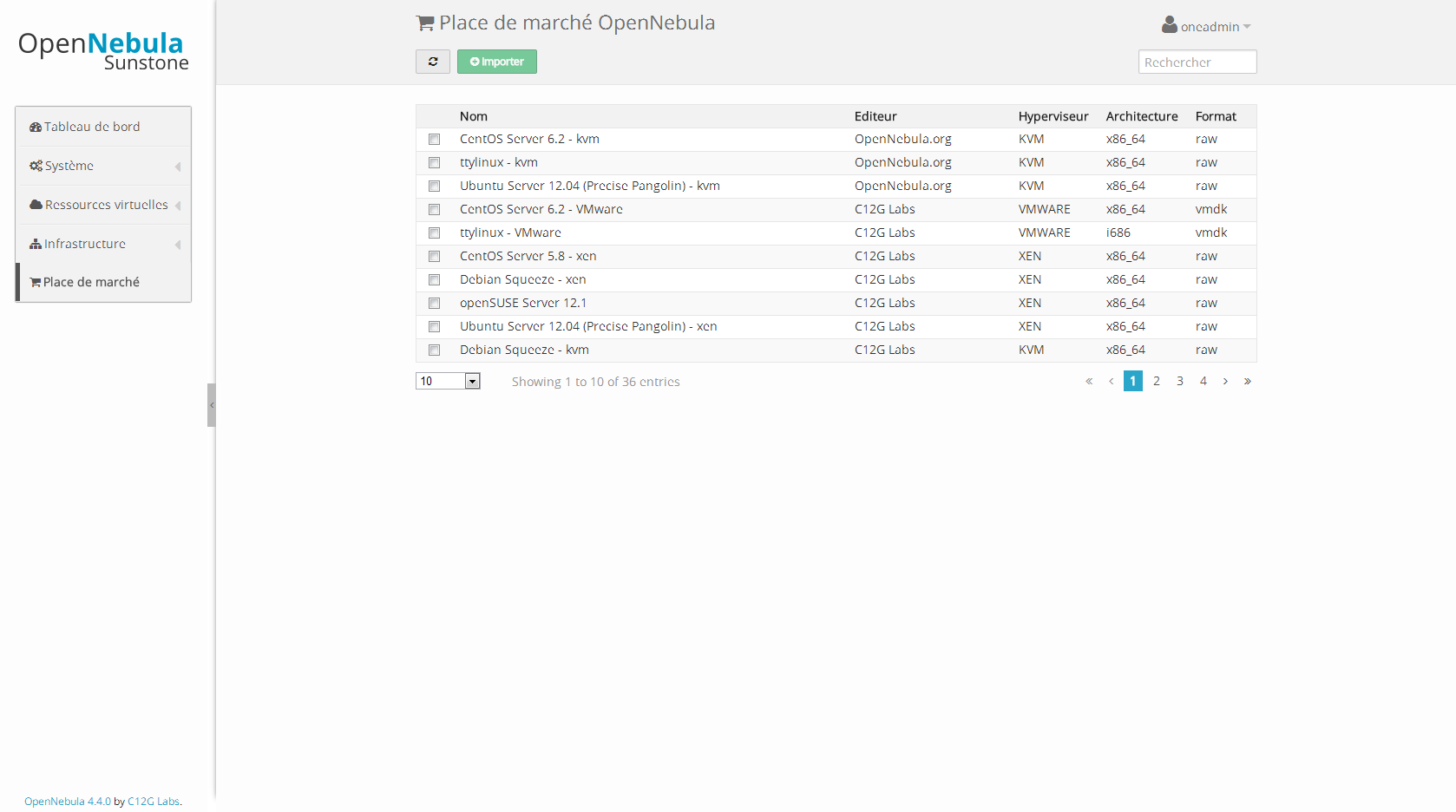The height and width of the screenshot is (812, 1456).
Task: Go to the last page with double arrow
Action: pos(1248,381)
